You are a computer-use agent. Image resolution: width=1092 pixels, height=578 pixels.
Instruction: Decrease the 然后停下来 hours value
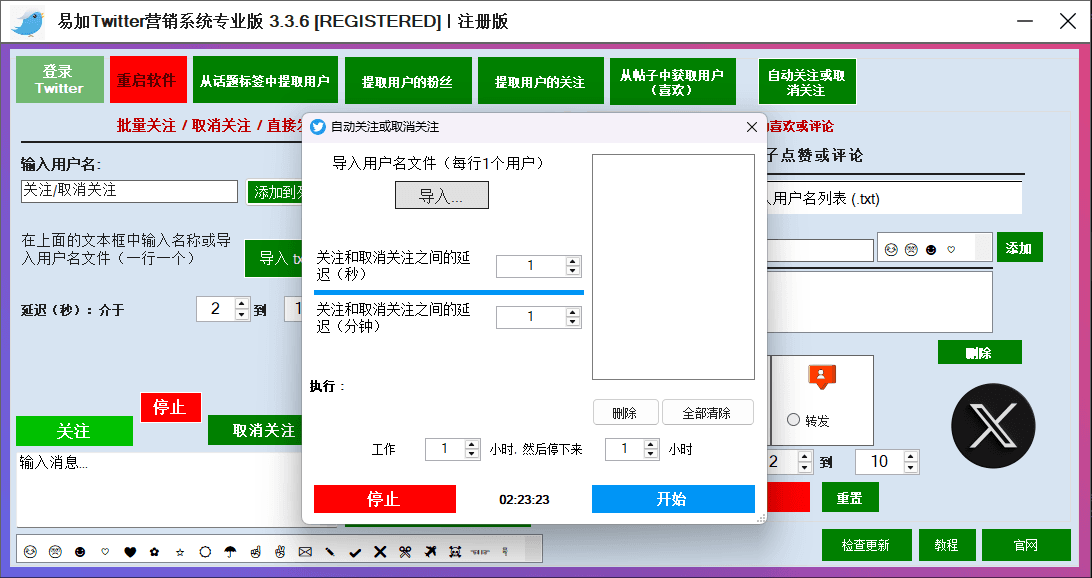(x=652, y=454)
